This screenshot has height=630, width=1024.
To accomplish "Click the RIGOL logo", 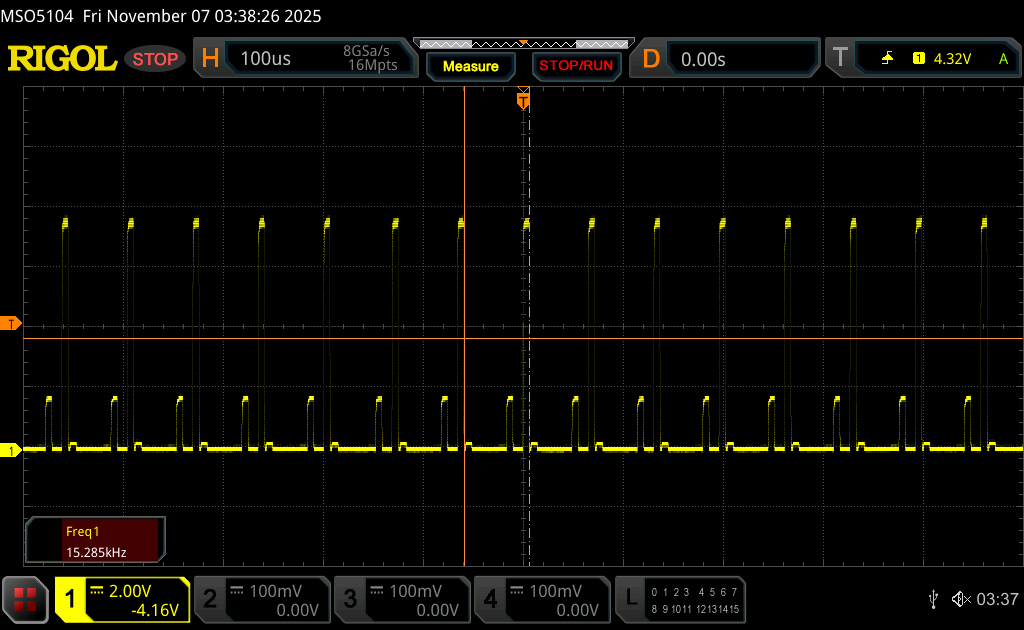I will [x=62, y=59].
